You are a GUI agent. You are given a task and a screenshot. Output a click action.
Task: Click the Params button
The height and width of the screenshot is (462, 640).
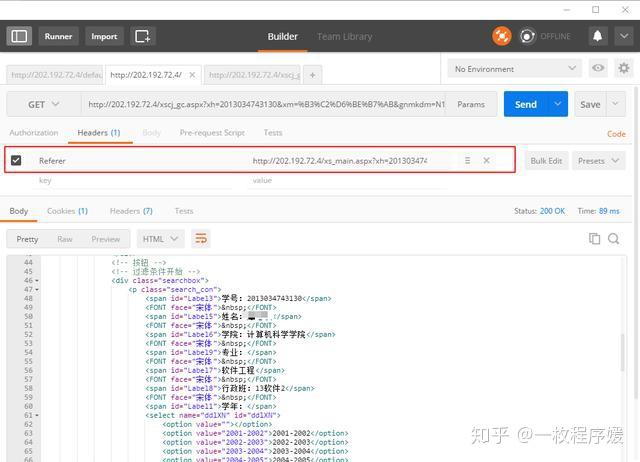tap(471, 104)
